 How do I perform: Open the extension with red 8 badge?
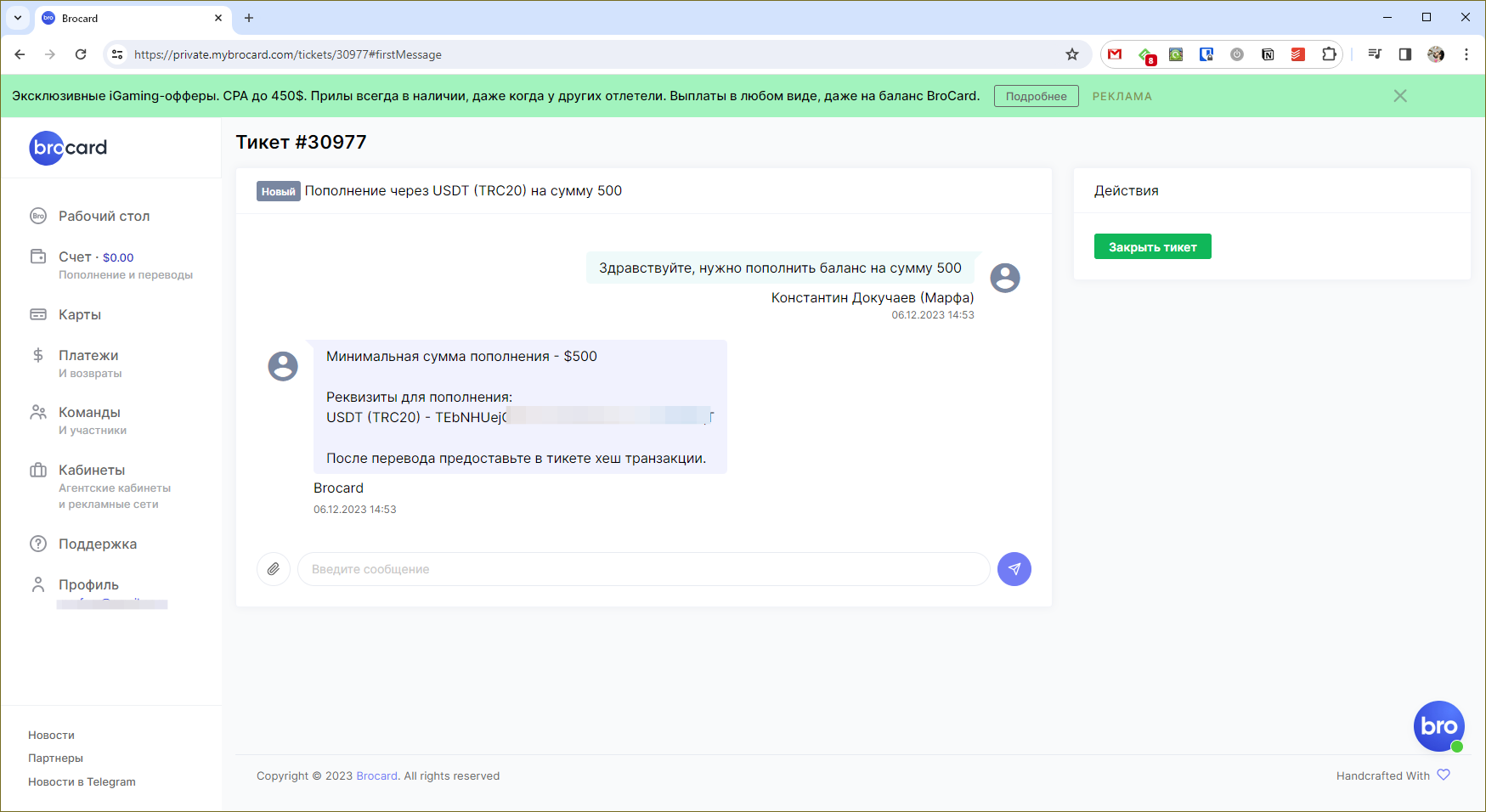click(x=1147, y=55)
